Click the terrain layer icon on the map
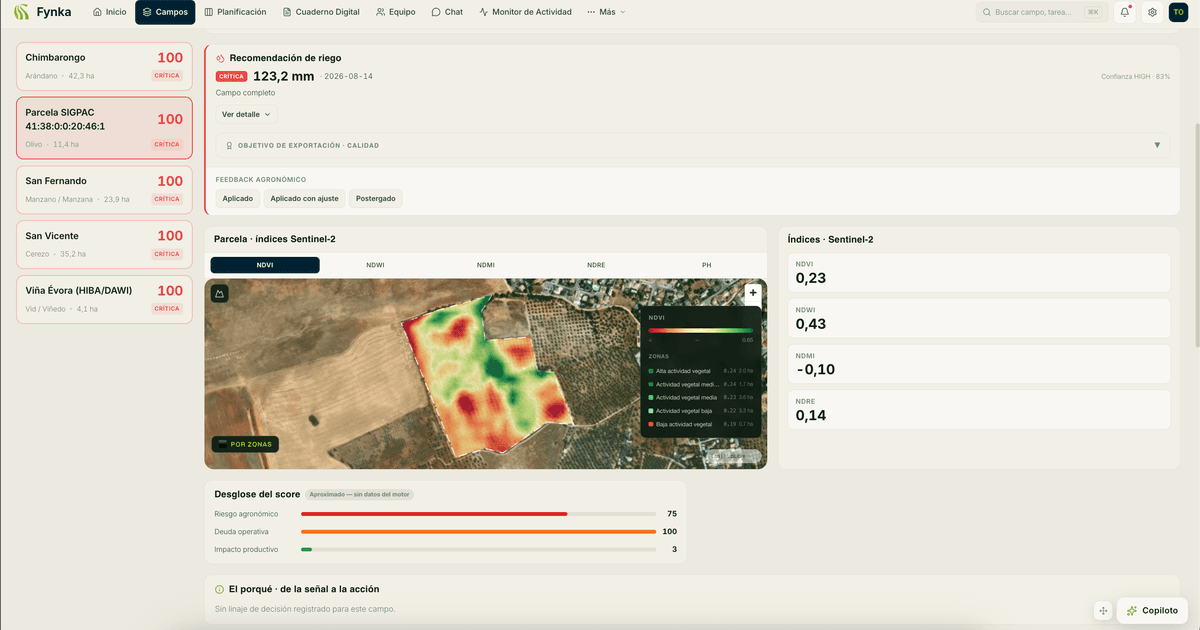This screenshot has height=630, width=1200. click(220, 294)
